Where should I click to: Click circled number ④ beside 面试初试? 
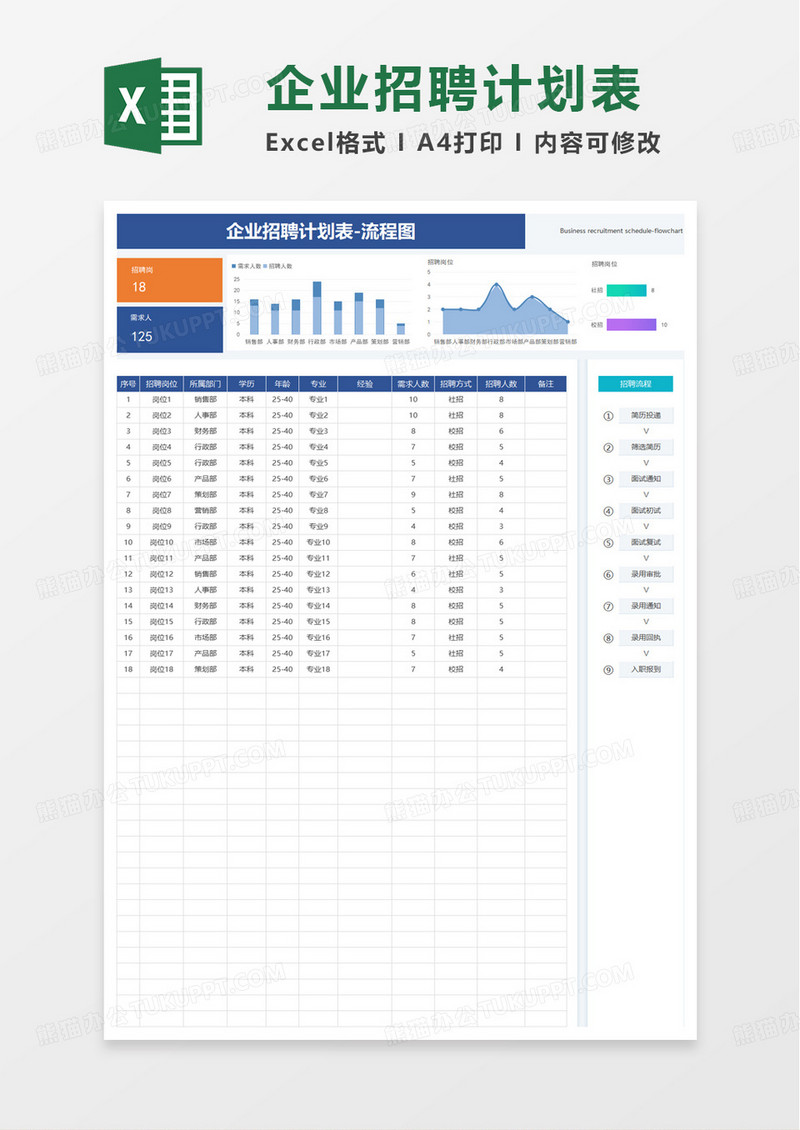(x=608, y=511)
